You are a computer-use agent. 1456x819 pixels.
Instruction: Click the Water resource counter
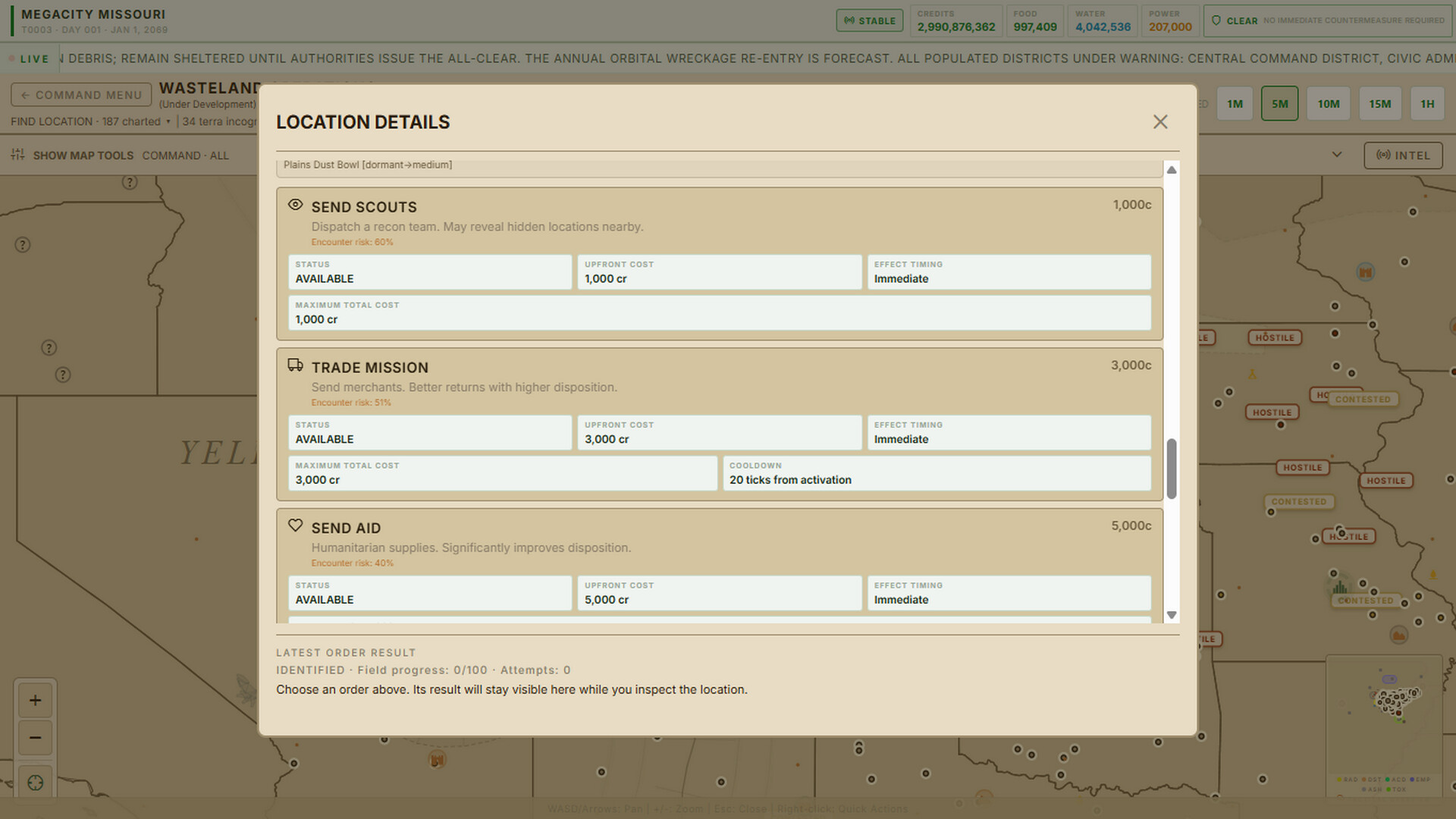pos(1103,20)
